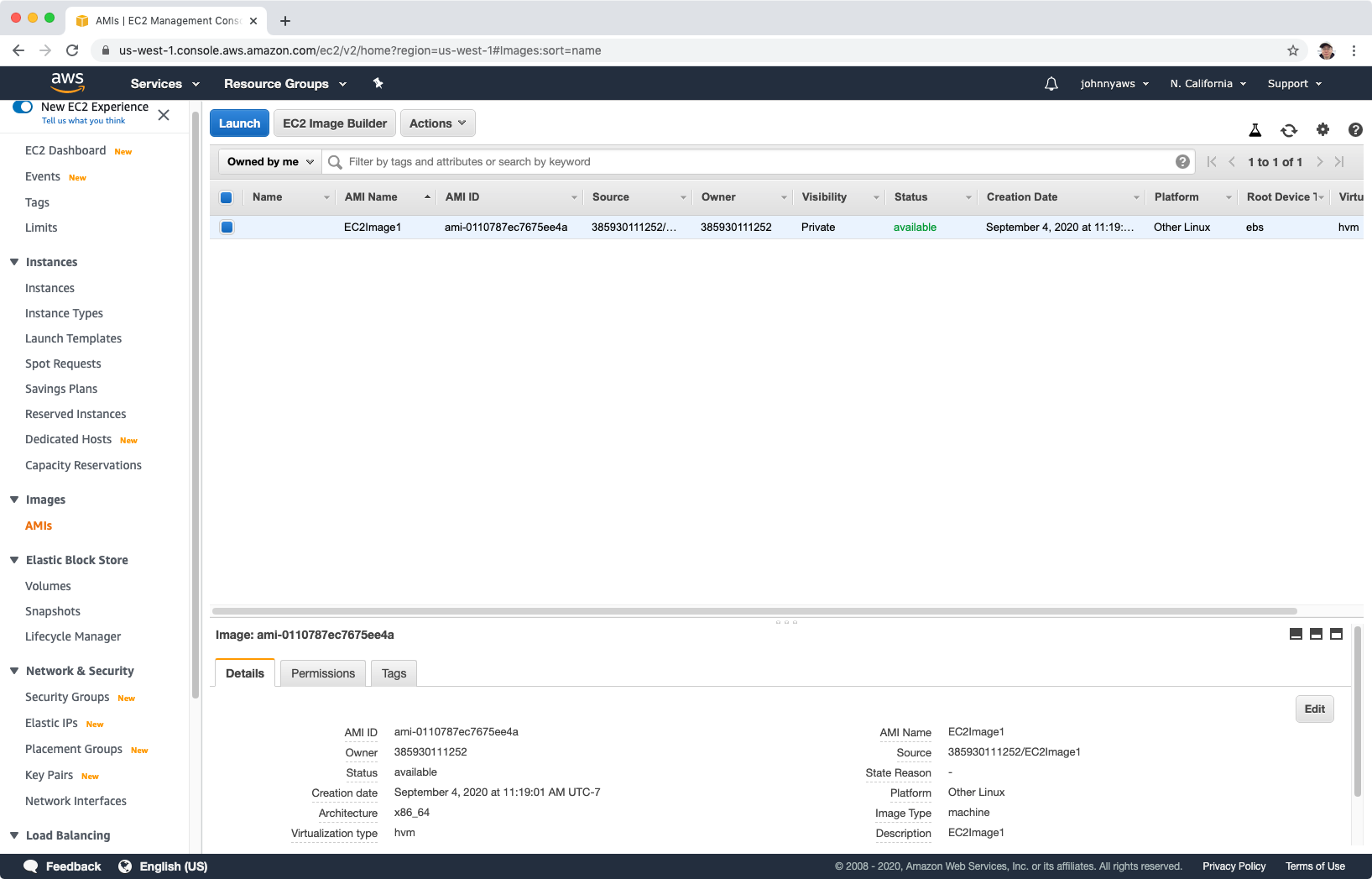Open the Actions dropdown
1372x879 pixels.
pyautogui.click(x=438, y=123)
